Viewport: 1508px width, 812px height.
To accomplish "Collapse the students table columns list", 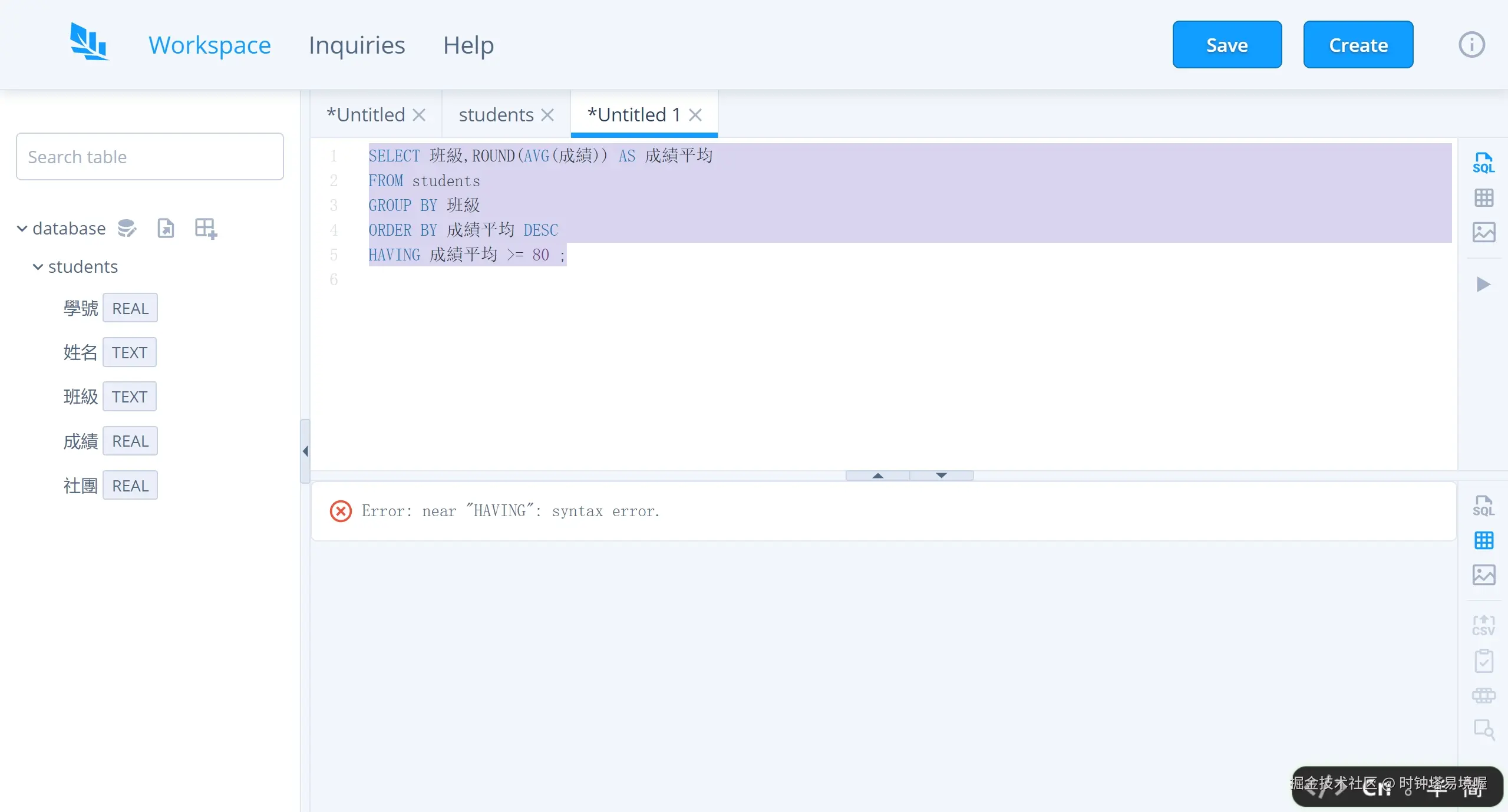I will click(x=38, y=267).
